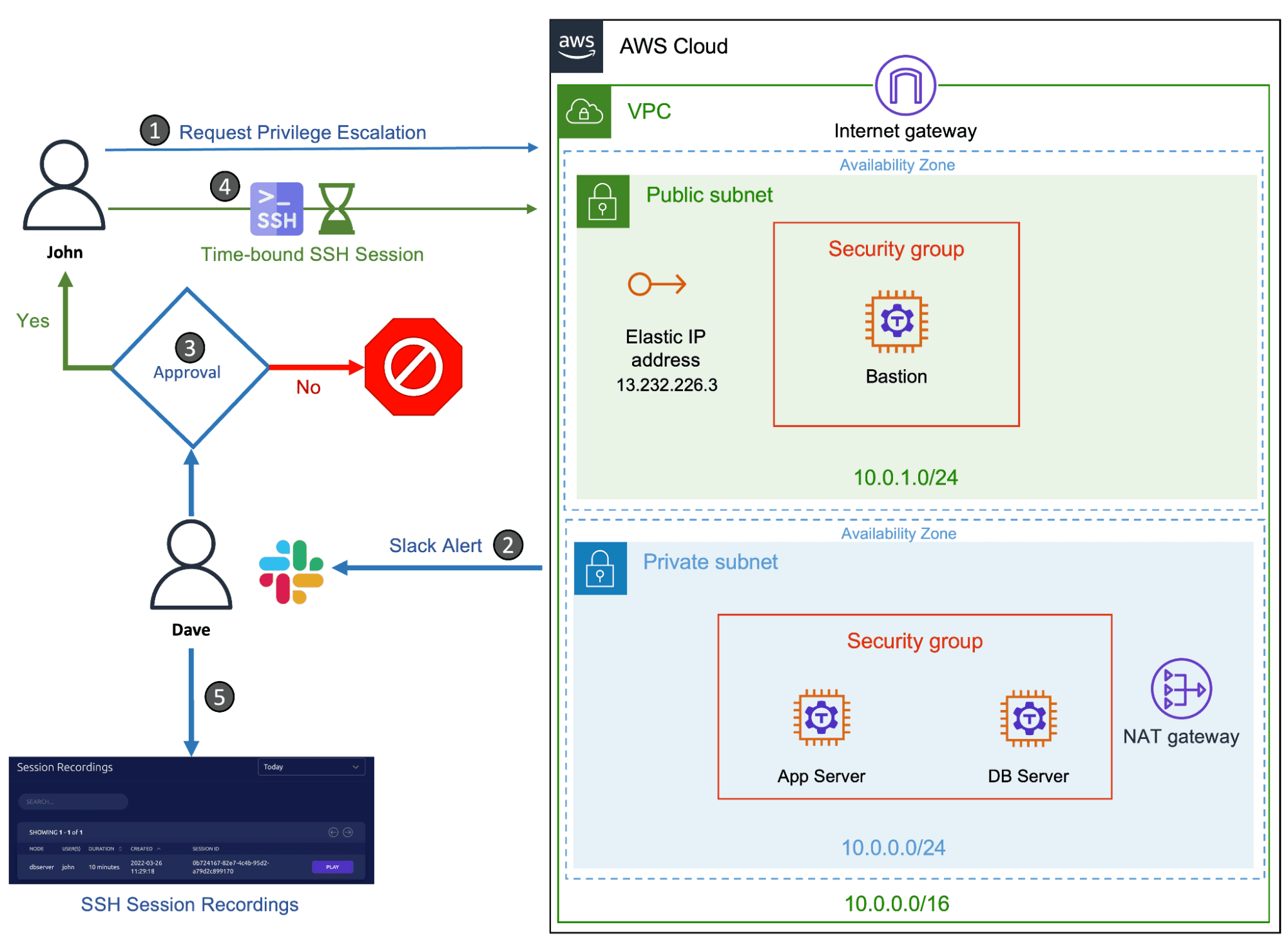The width and height of the screenshot is (1288, 940).
Task: Click the Internet gateway icon
Action: [x=905, y=86]
